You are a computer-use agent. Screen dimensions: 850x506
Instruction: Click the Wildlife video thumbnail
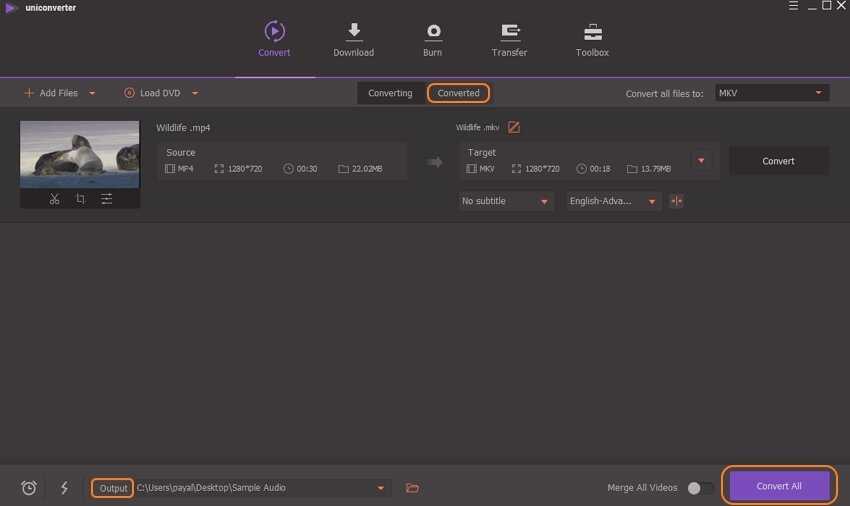(80, 154)
